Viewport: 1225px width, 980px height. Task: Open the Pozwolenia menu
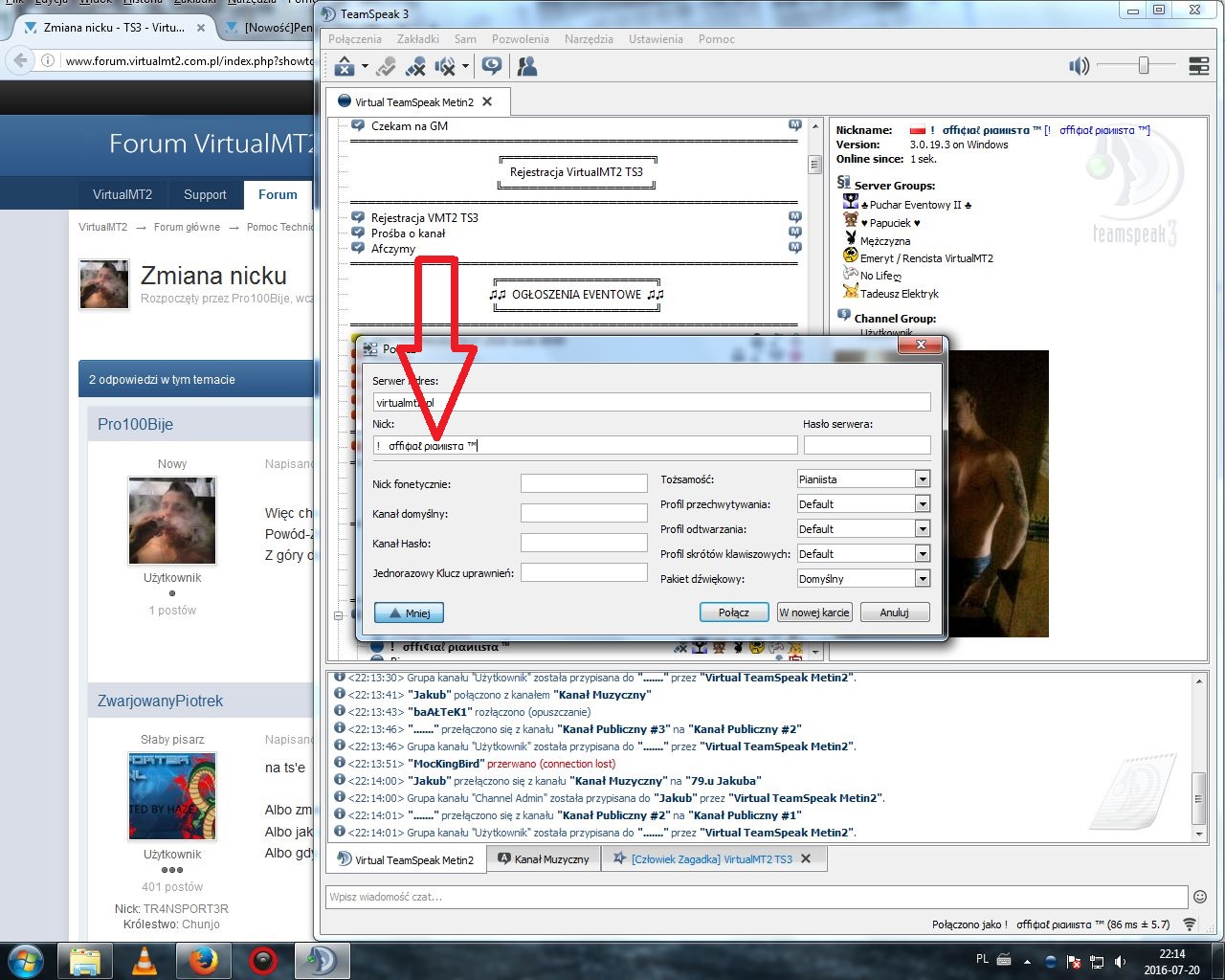[520, 39]
